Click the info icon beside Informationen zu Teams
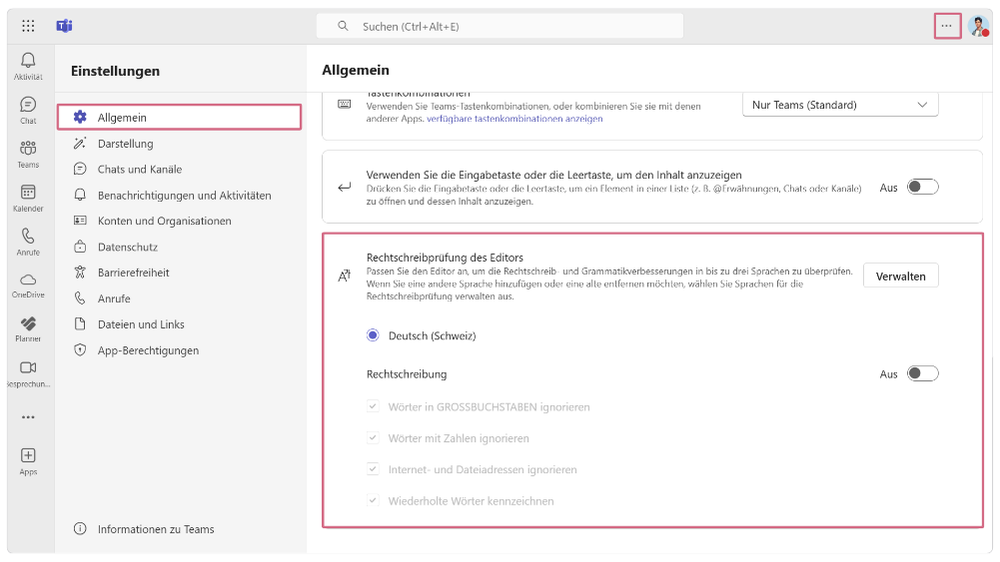 [80, 529]
